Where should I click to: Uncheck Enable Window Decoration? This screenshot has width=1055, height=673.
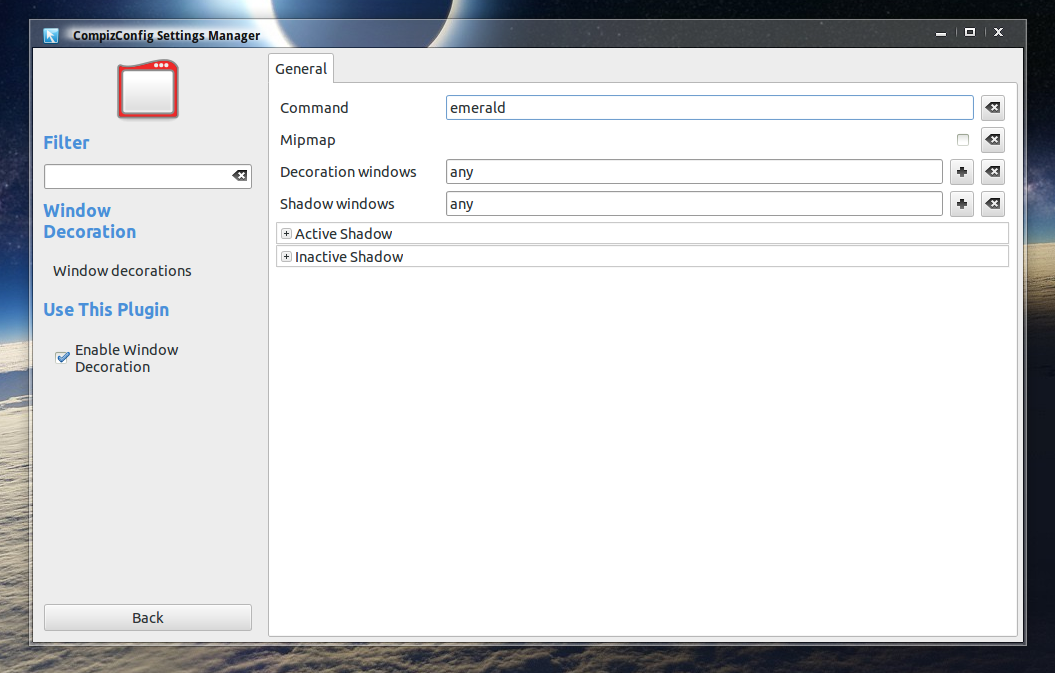pos(62,357)
